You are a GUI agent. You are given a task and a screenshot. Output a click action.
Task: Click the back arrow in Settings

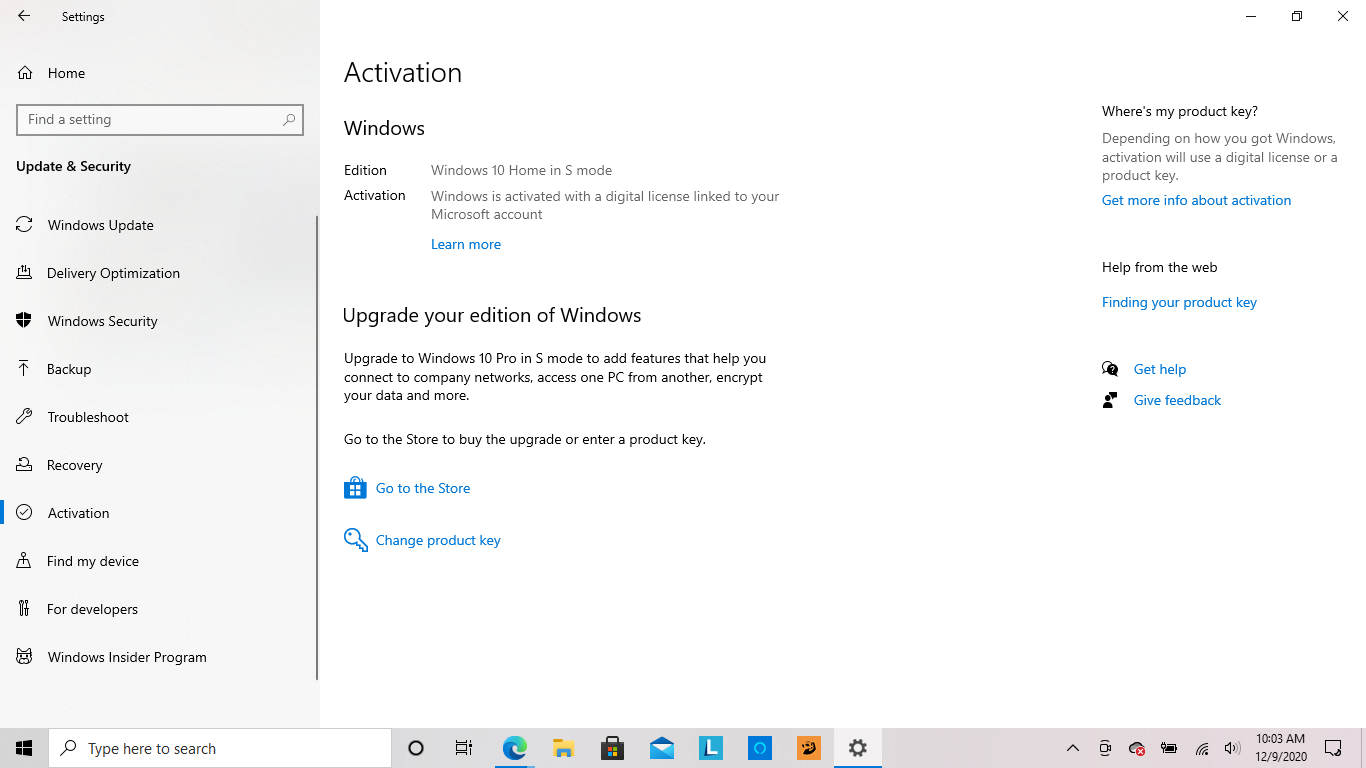[24, 16]
